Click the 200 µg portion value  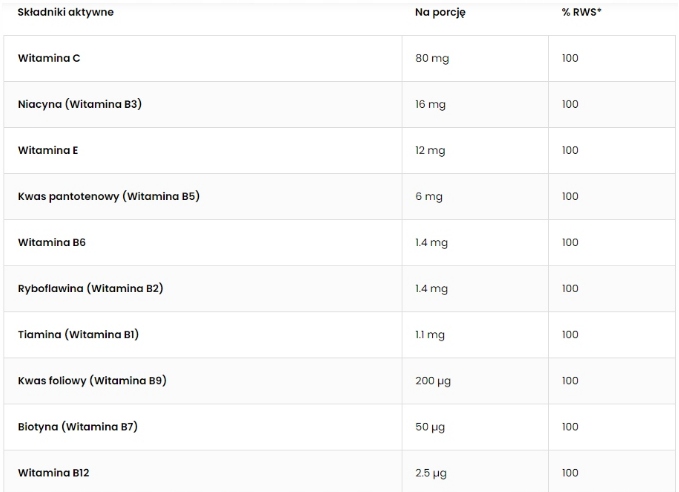pos(432,380)
